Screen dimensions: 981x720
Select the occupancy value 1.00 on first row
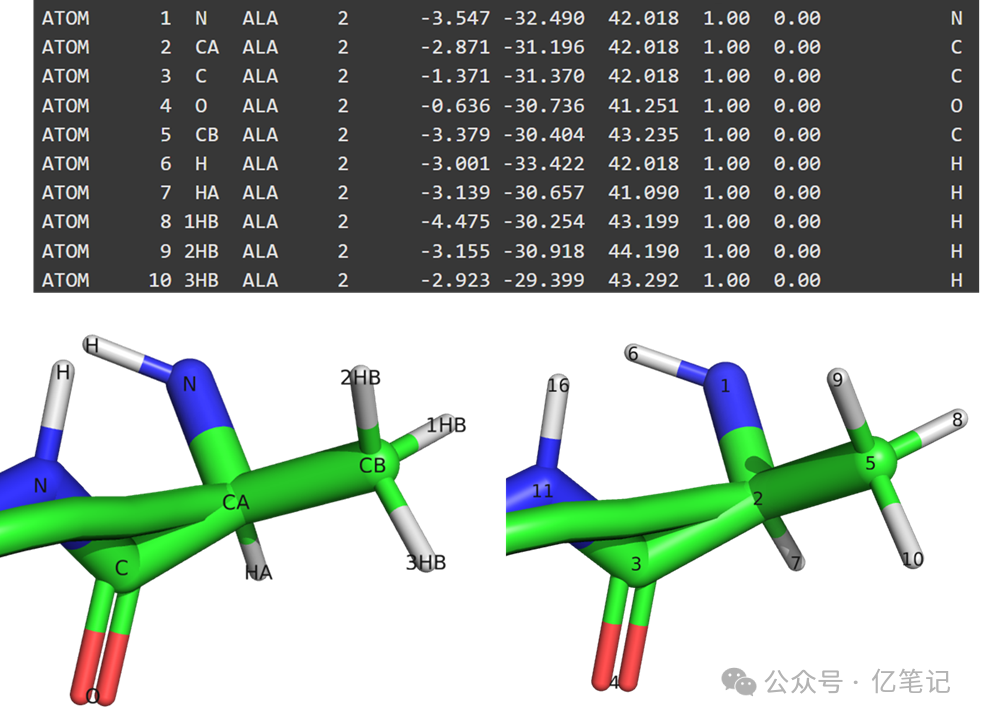tap(724, 17)
